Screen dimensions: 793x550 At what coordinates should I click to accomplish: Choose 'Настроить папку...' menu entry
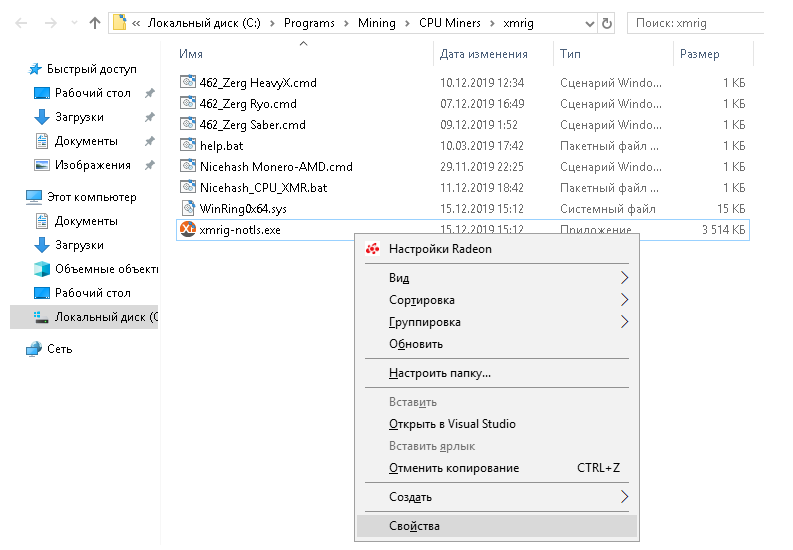click(497, 373)
